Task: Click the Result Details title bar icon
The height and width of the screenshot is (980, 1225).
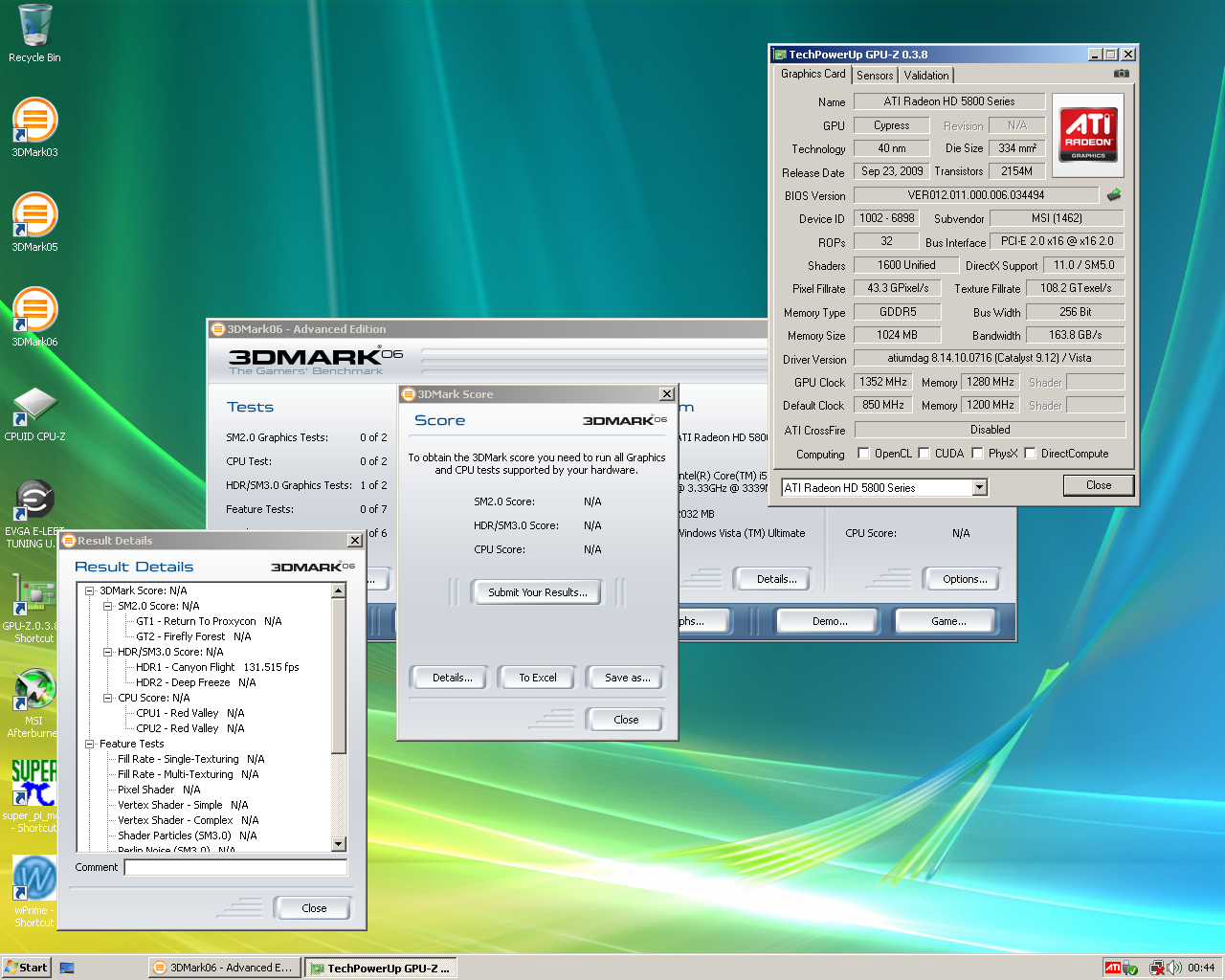Action: click(69, 541)
